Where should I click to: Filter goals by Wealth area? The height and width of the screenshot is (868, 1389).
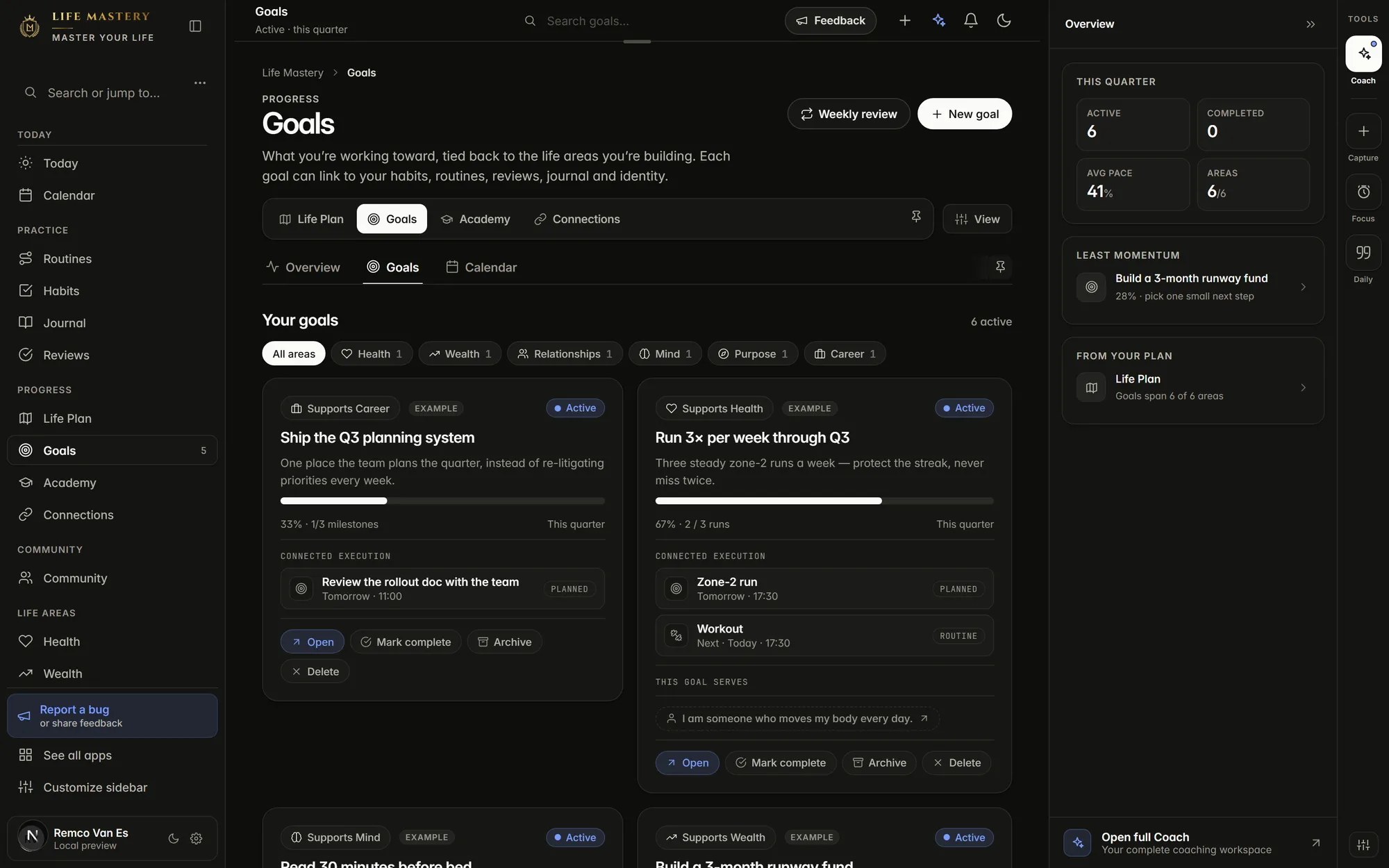[460, 353]
